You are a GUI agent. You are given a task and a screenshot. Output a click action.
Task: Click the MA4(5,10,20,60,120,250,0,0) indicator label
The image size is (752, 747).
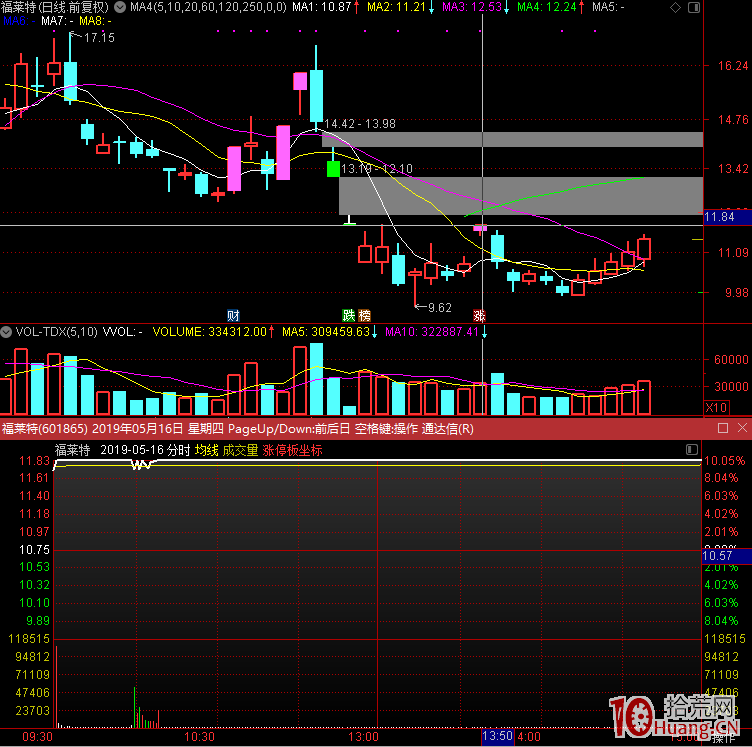point(208,7)
